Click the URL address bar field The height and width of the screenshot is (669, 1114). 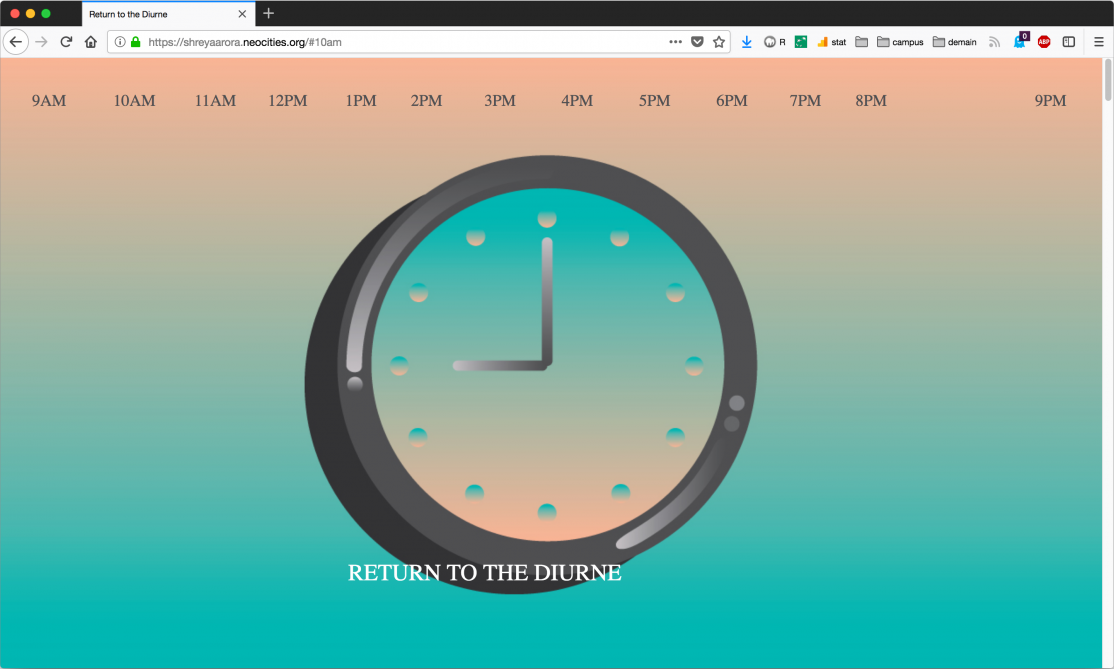400,42
